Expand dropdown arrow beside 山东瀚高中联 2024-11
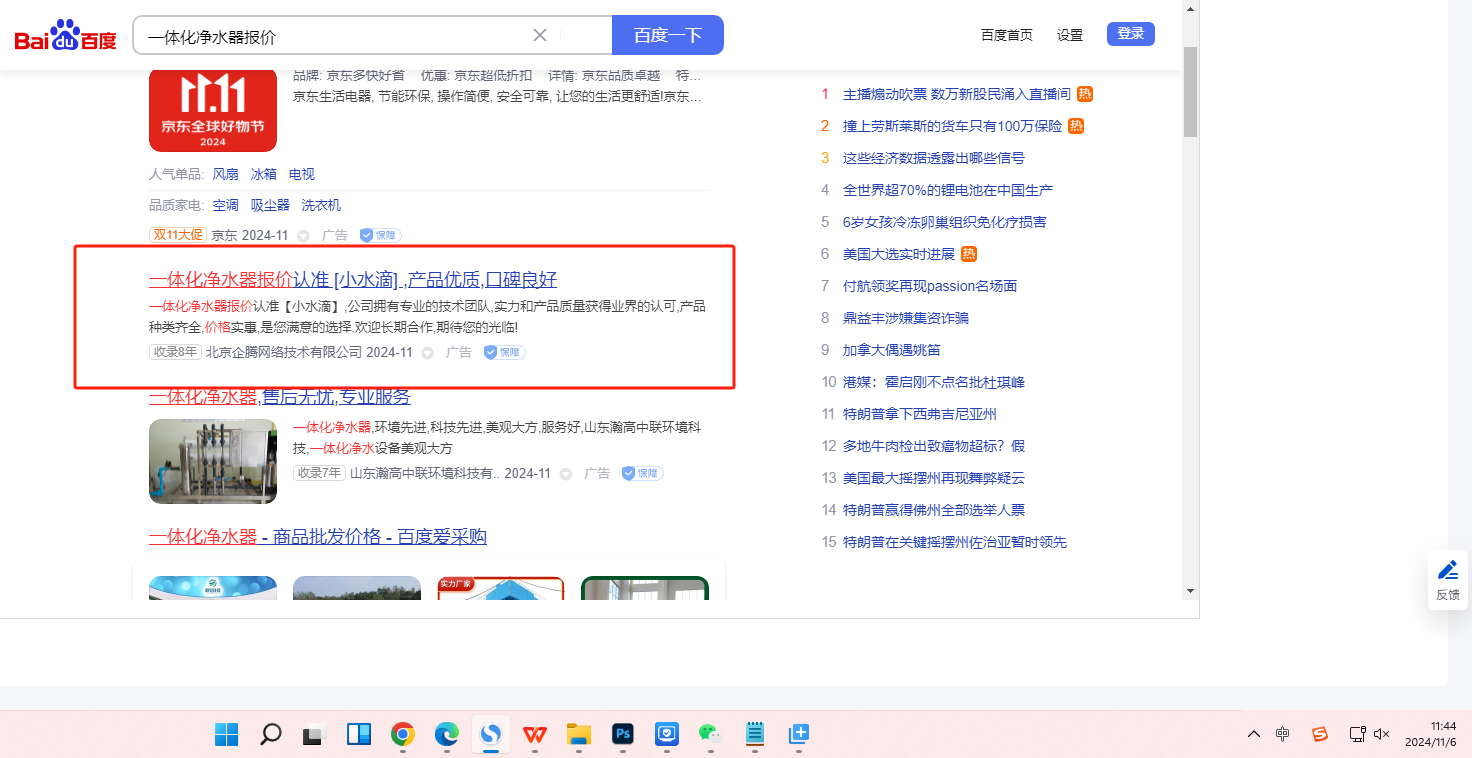 click(x=566, y=474)
